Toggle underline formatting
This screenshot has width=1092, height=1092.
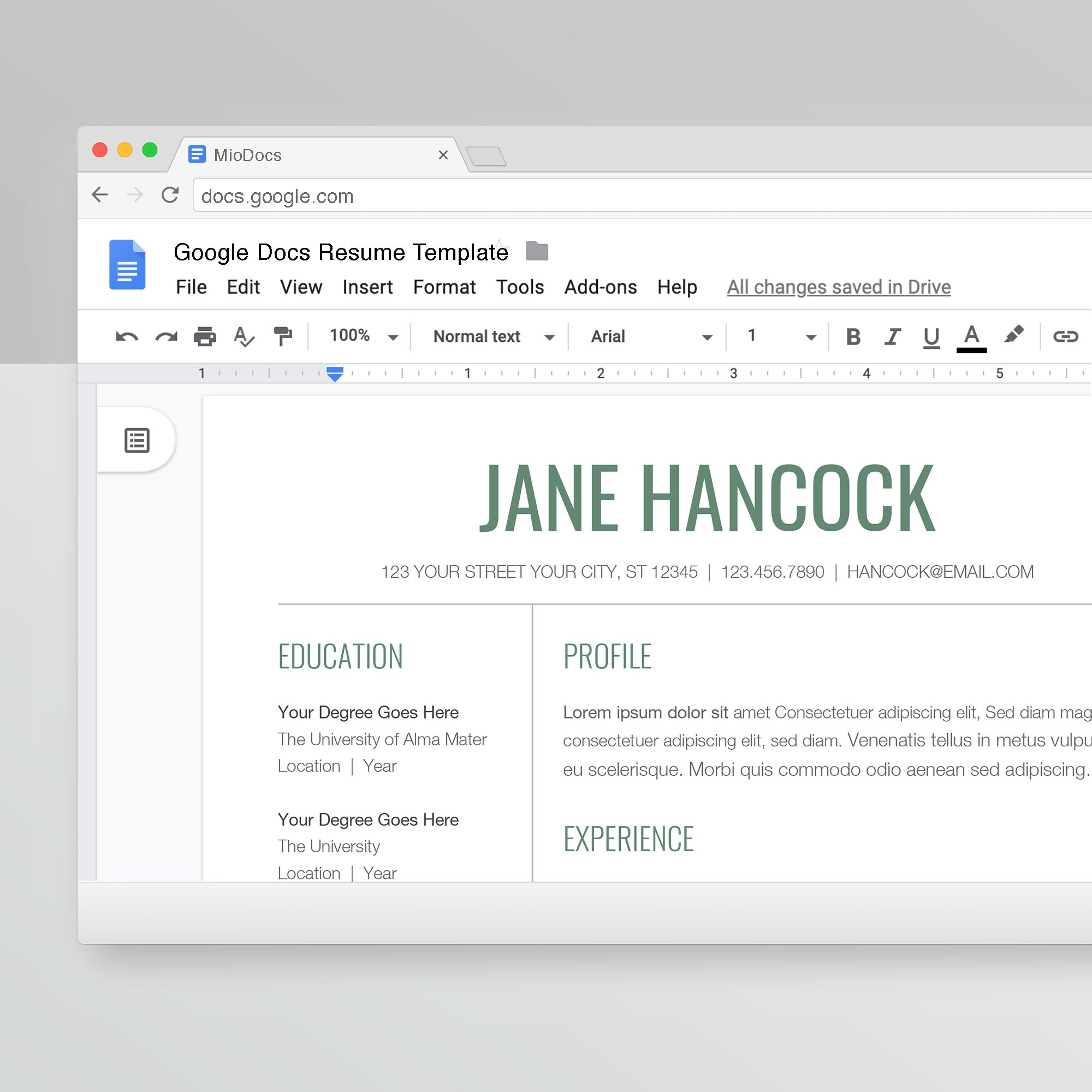pyautogui.click(x=930, y=336)
